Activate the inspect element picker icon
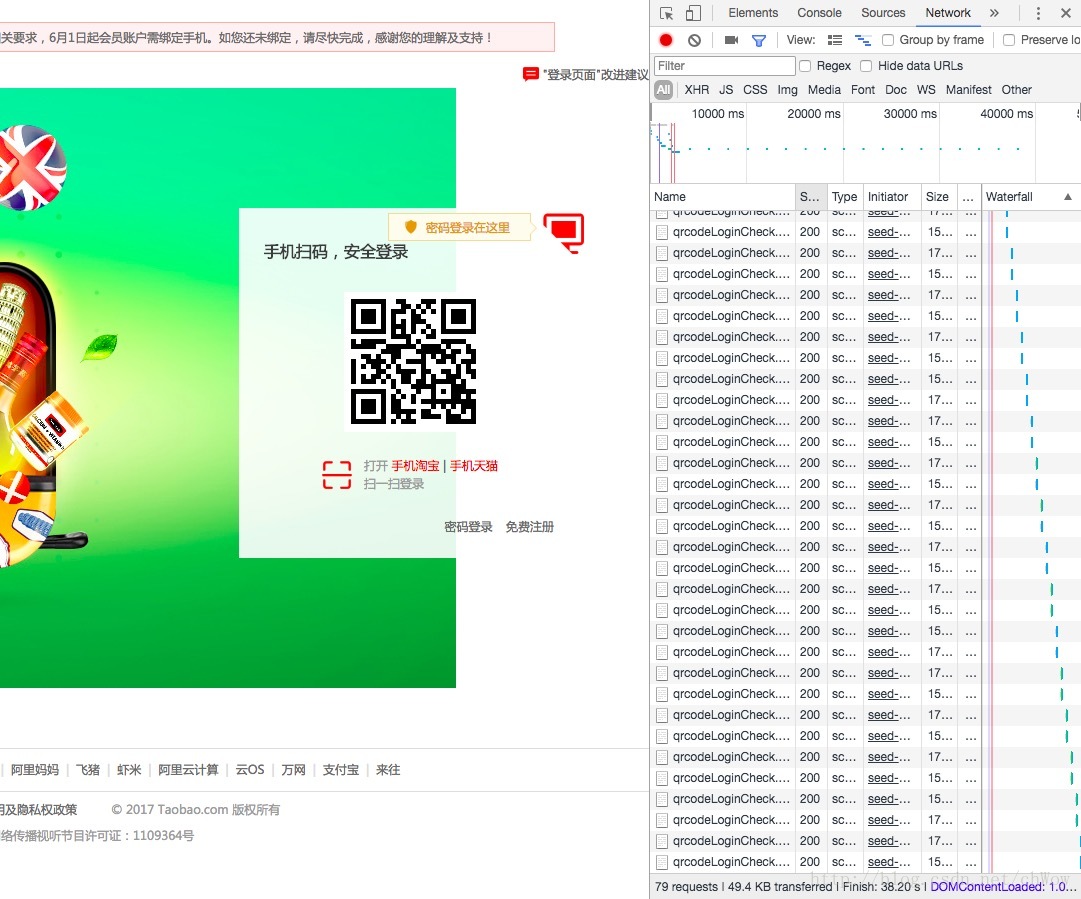The image size is (1081, 899). coord(666,13)
